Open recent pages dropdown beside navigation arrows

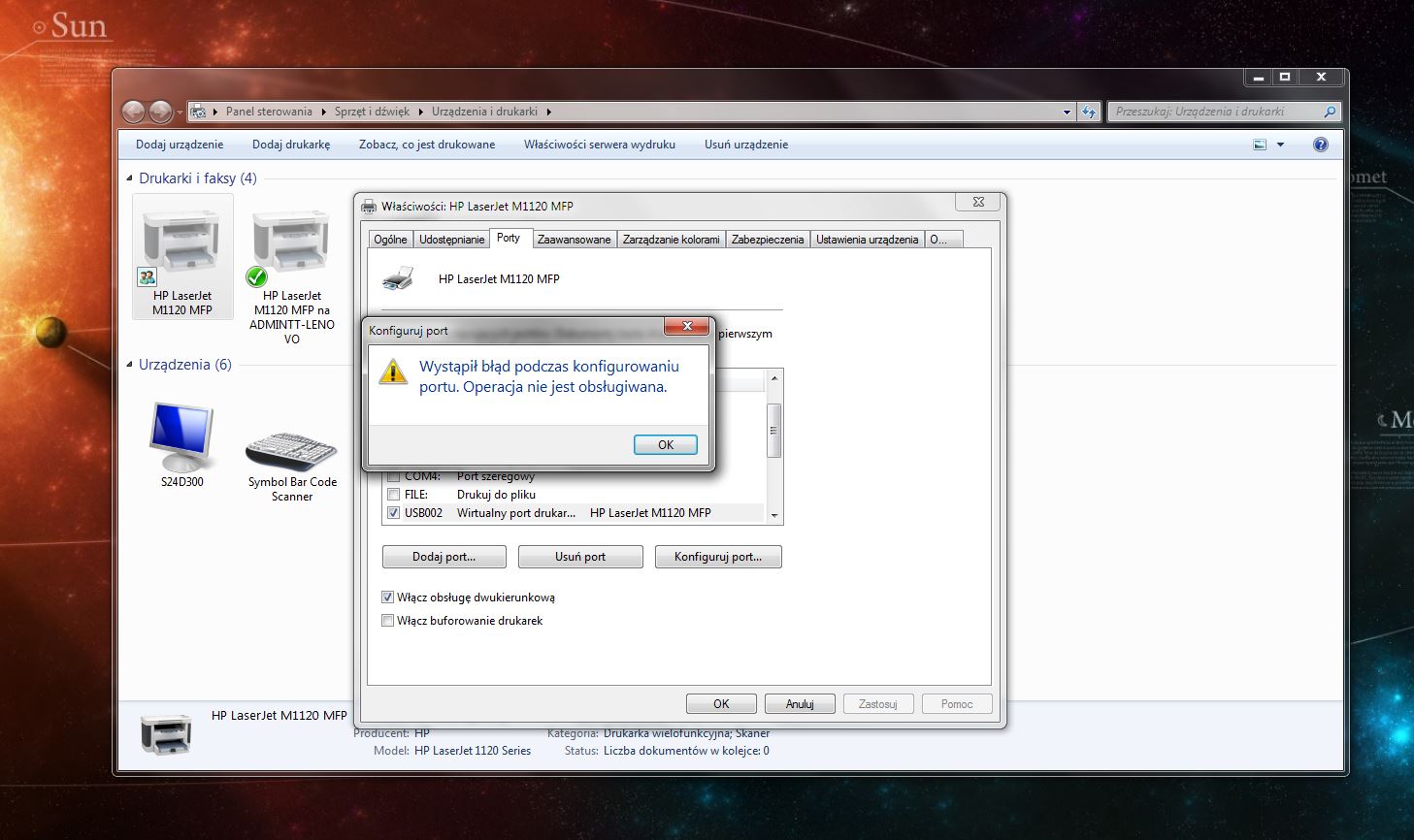(180, 113)
